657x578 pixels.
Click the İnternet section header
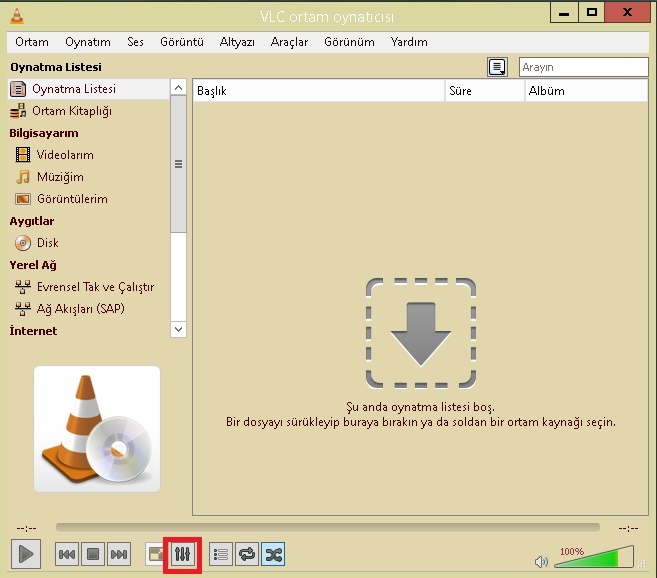[34, 331]
